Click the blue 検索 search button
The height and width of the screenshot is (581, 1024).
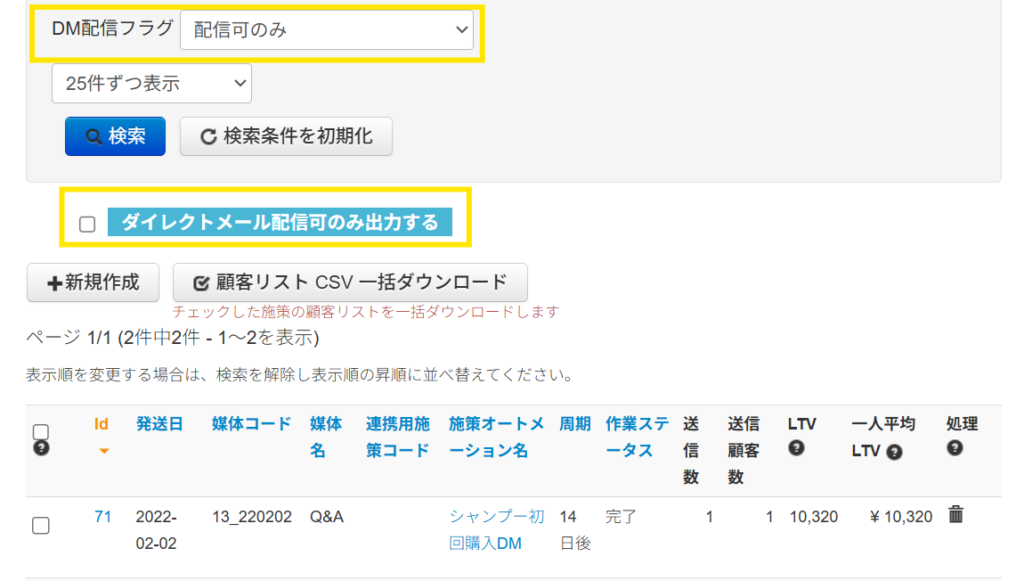click(x=115, y=137)
